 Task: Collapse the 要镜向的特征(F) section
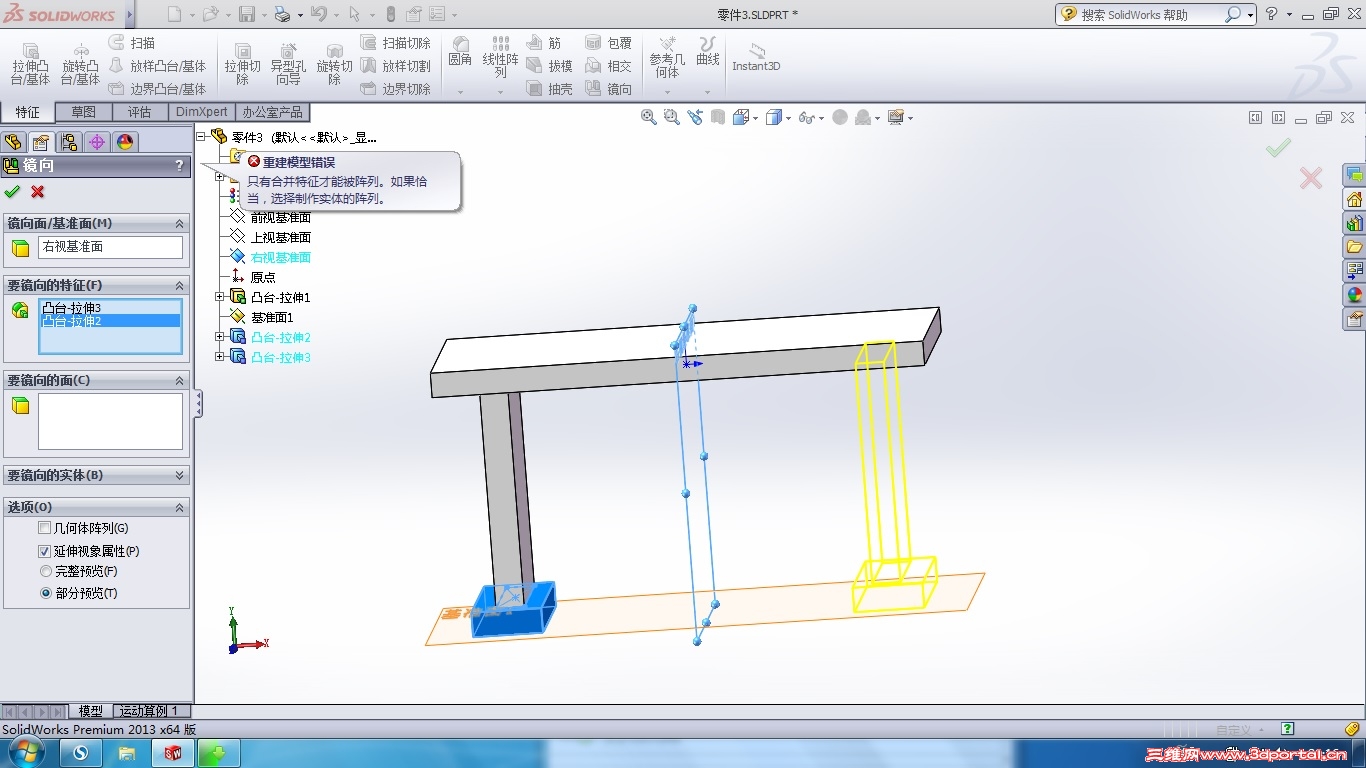(180, 286)
